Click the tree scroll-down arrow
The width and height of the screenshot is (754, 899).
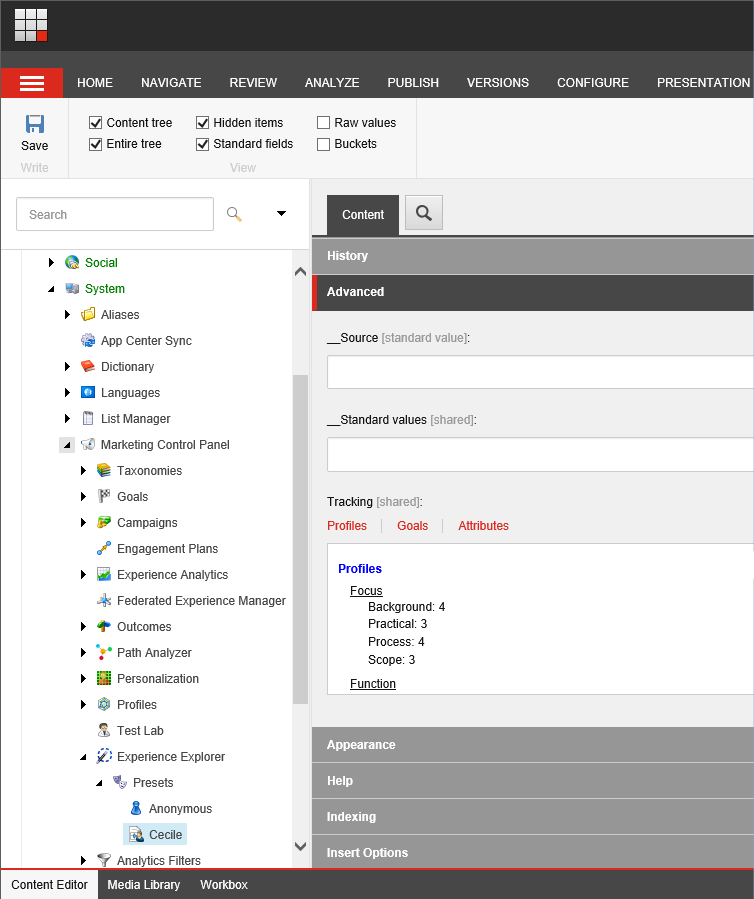(300, 846)
